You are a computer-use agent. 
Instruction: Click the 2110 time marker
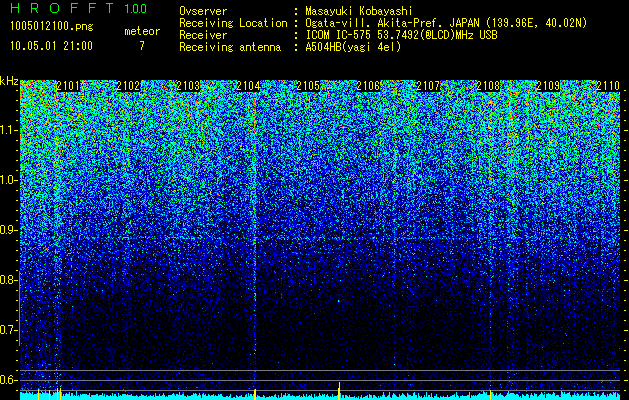(x=608, y=86)
